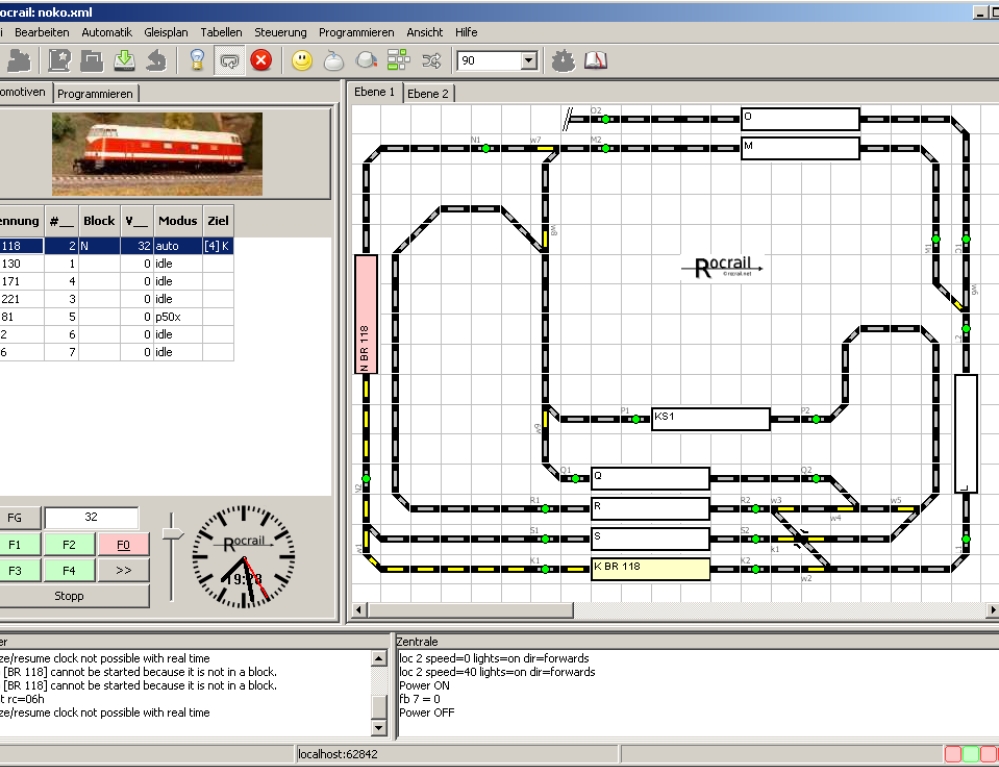Image resolution: width=999 pixels, height=767 pixels.
Task: Select the locomotive row with address 1
Action: [117, 263]
